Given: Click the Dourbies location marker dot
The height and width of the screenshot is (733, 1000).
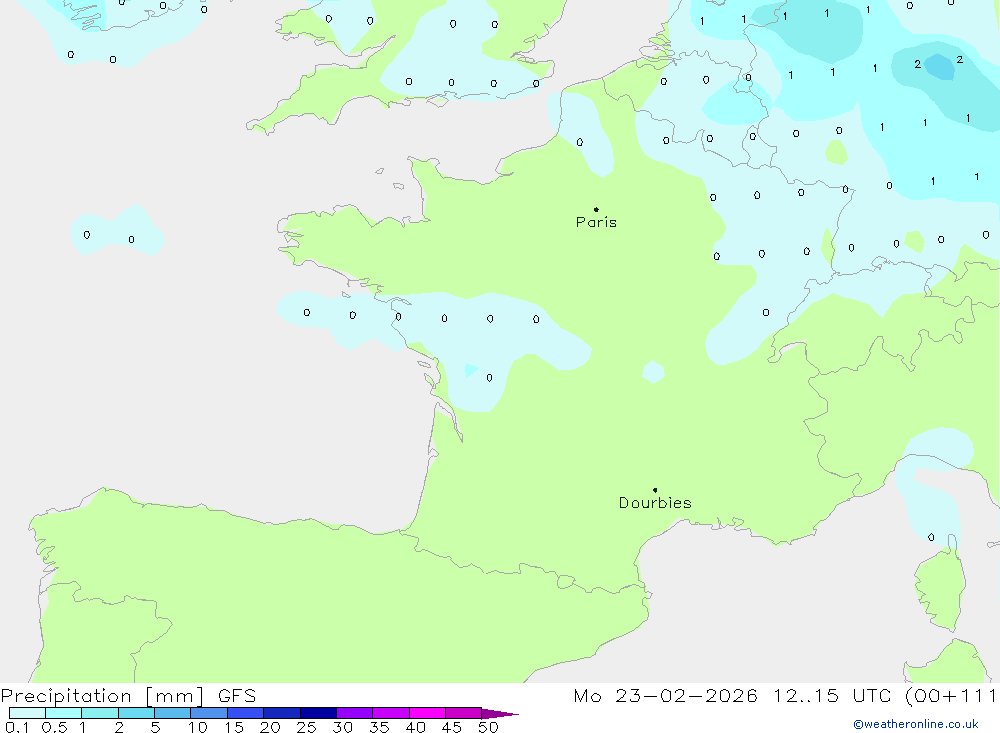Looking at the screenshot, I should click(x=655, y=490).
